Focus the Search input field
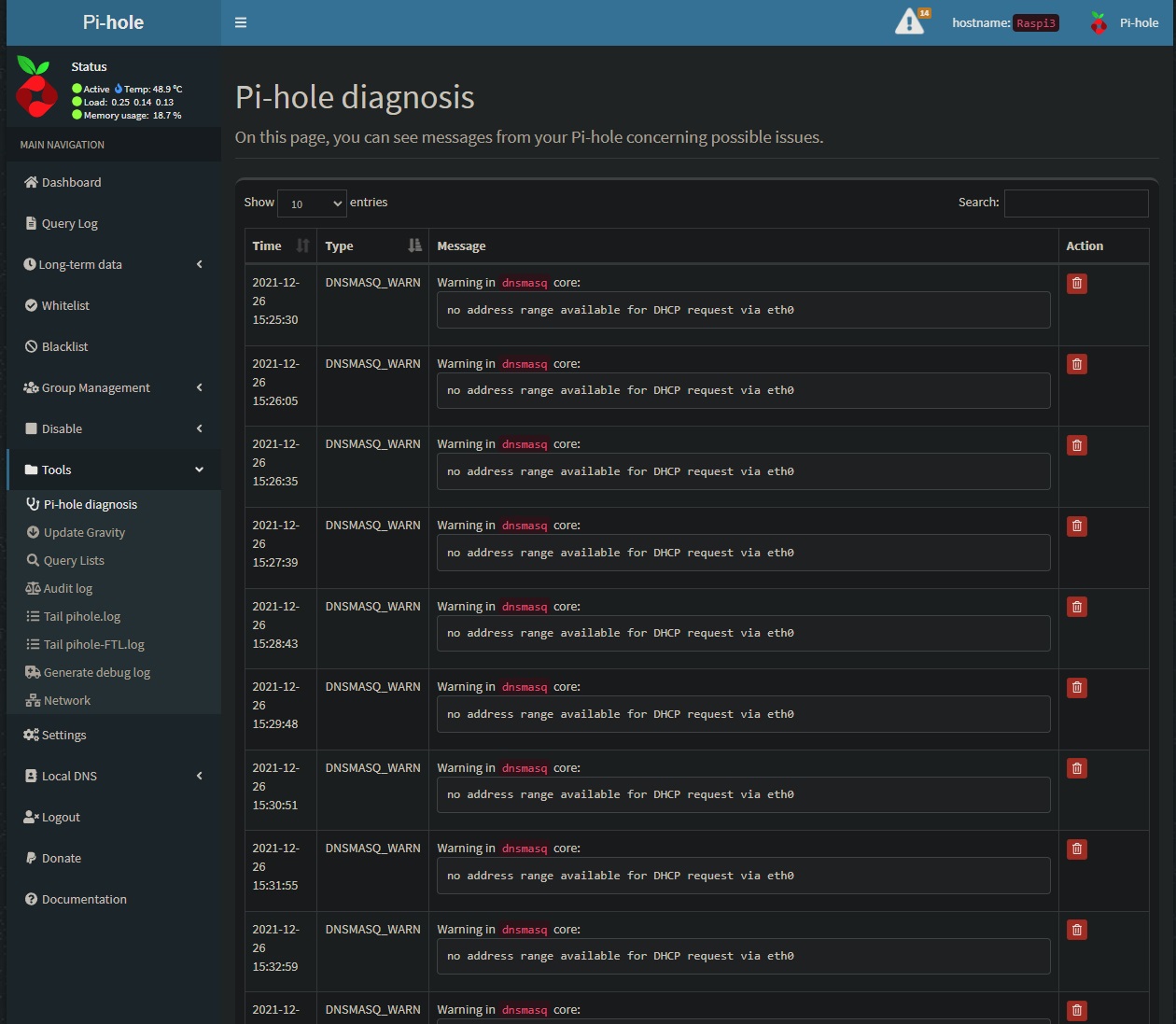The image size is (1176, 1024). (1076, 203)
